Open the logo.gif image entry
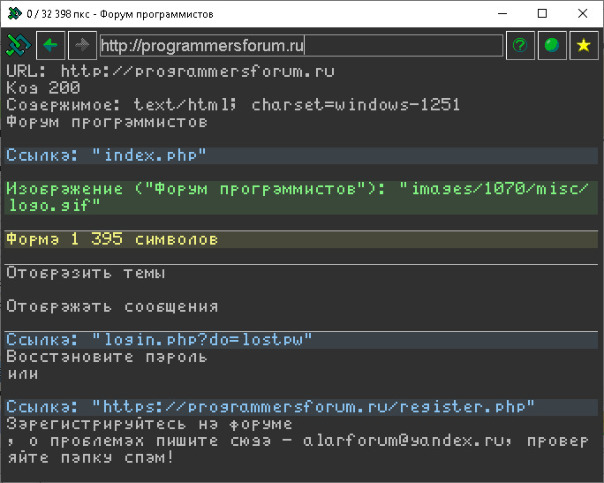This screenshot has height=483, width=604. click(300, 196)
